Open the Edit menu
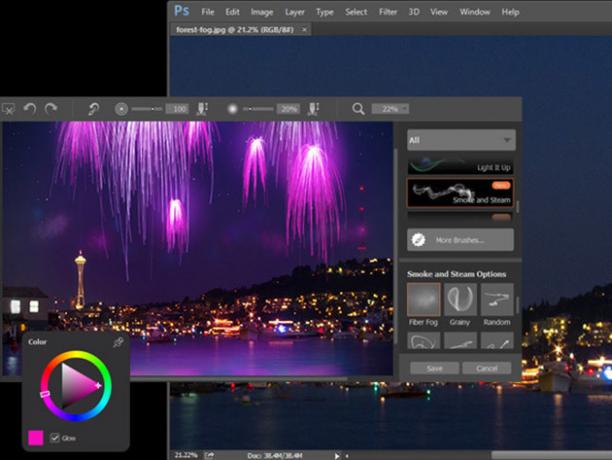 coord(232,12)
